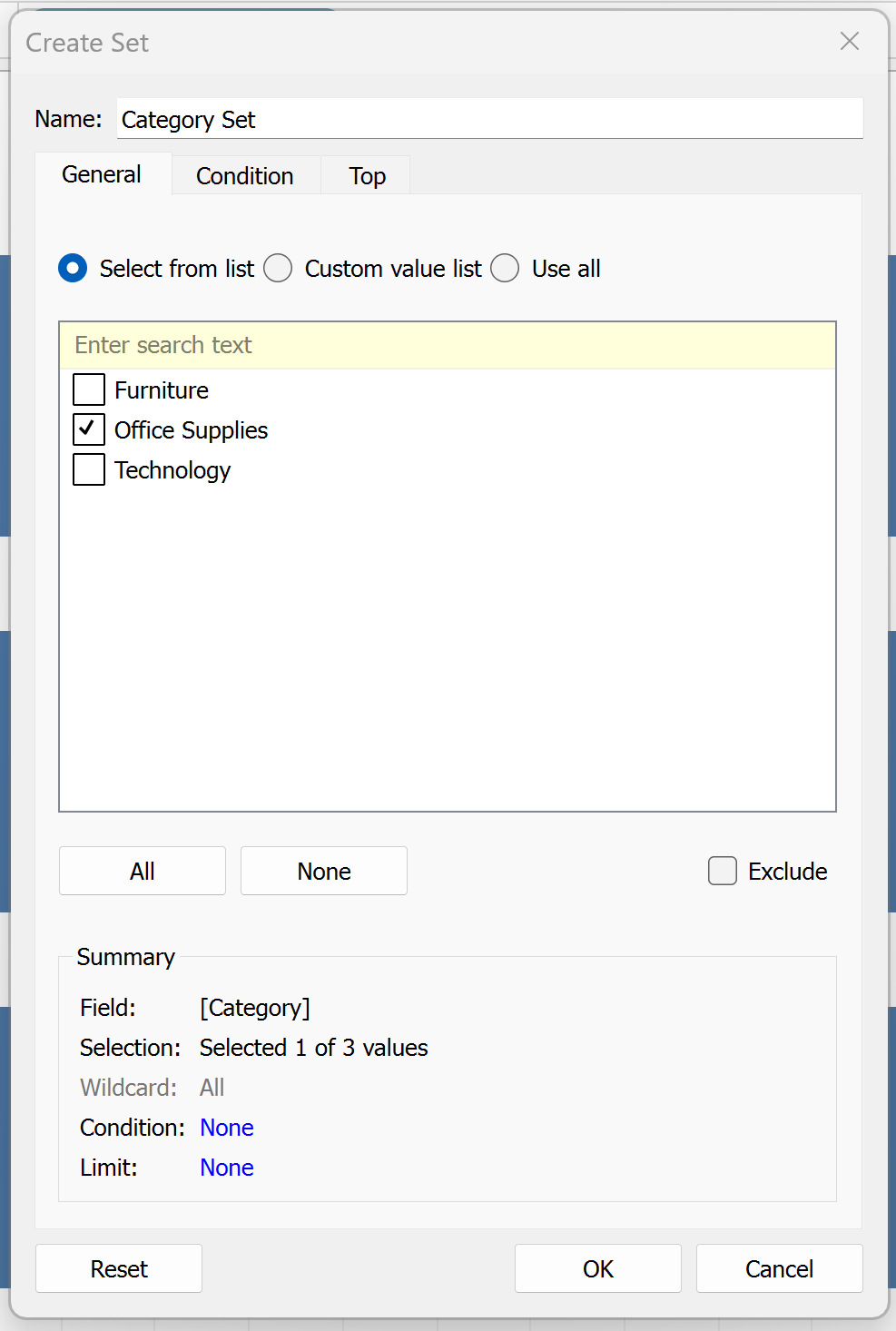The image size is (896, 1331).
Task: Check the Furniture checkbox
Action: (89, 390)
